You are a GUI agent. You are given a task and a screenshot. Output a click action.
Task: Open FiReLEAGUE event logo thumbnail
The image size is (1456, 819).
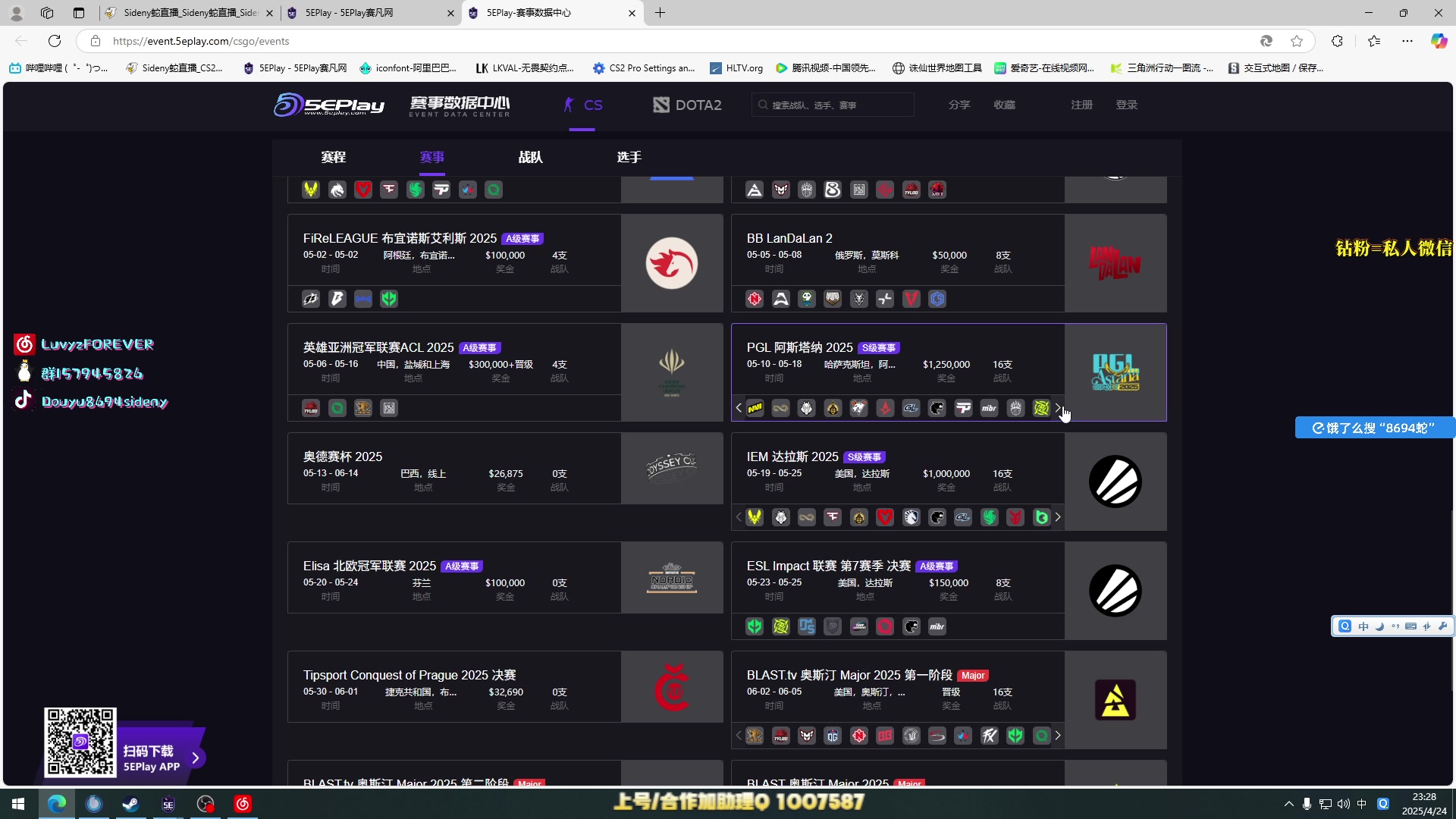[x=672, y=263]
